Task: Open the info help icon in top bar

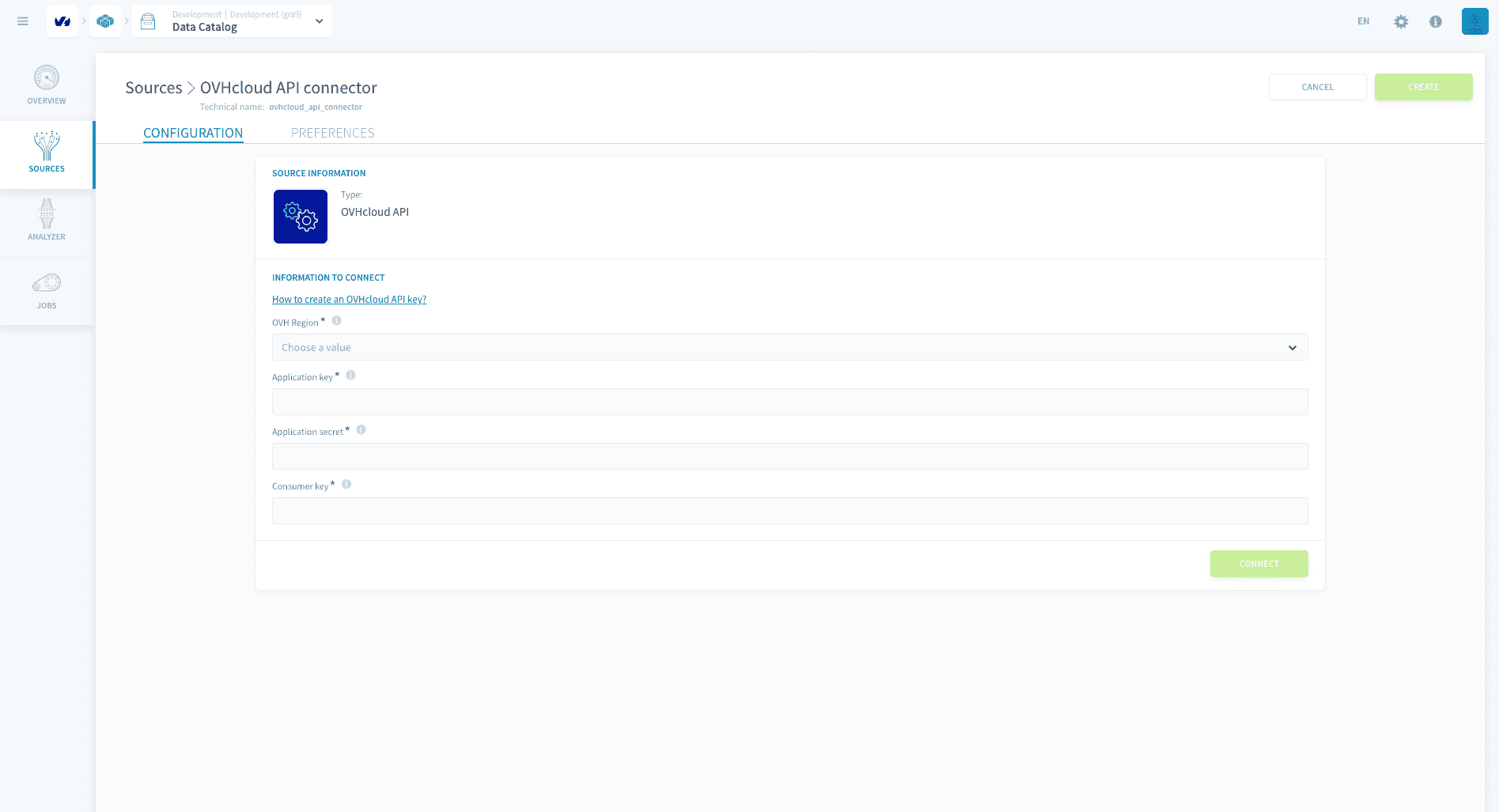Action: [1436, 21]
